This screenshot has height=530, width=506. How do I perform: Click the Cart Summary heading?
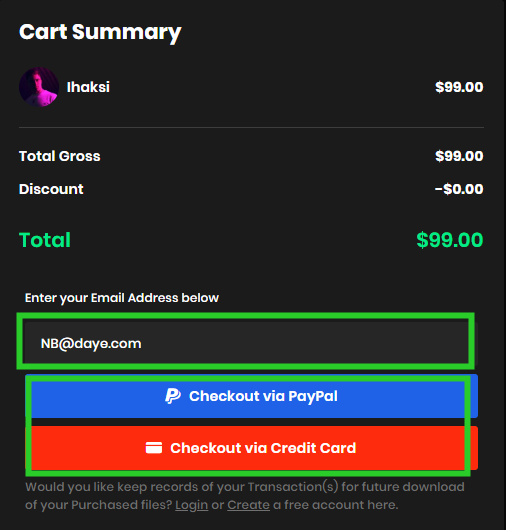100,32
